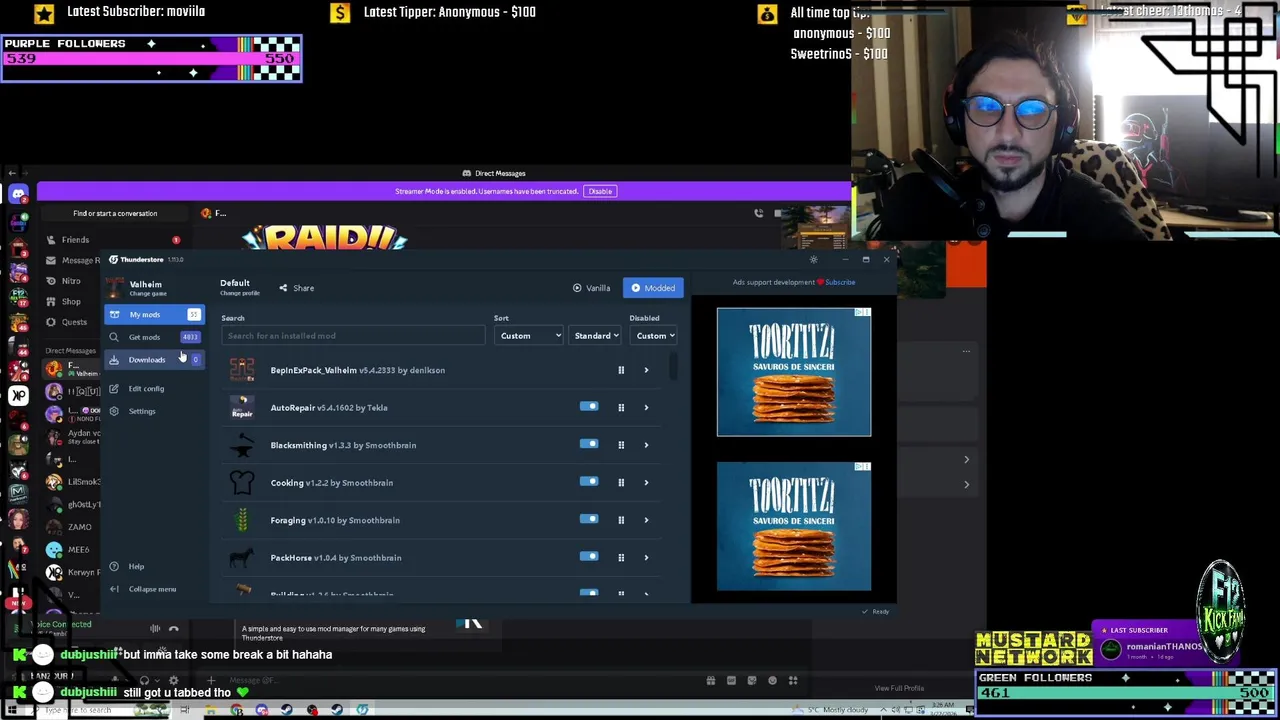This screenshot has height=720, width=1280.
Task: Click Thunderstore theme toggle sun icon
Action: 813,260
